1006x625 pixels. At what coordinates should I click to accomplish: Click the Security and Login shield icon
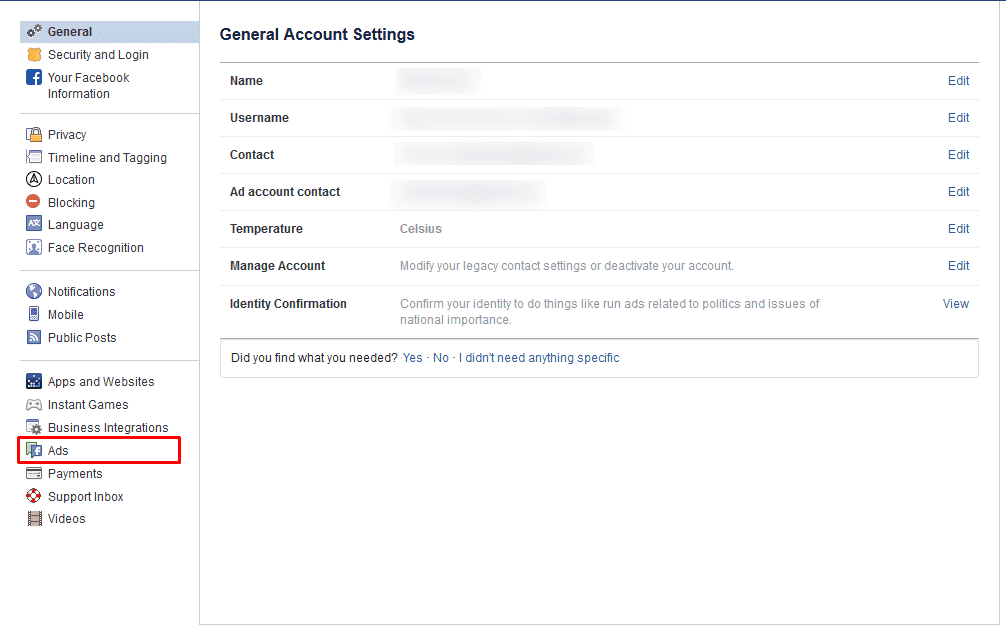34,55
